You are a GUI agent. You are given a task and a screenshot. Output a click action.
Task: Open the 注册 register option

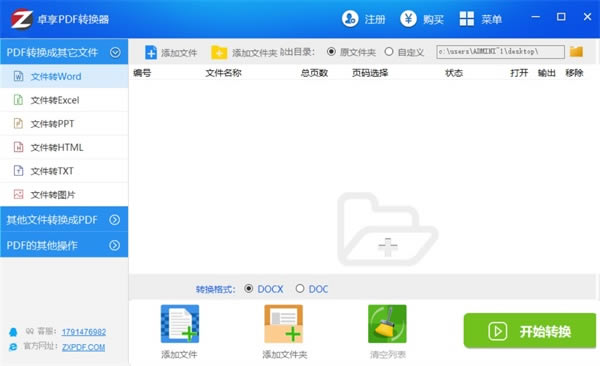[375, 19]
